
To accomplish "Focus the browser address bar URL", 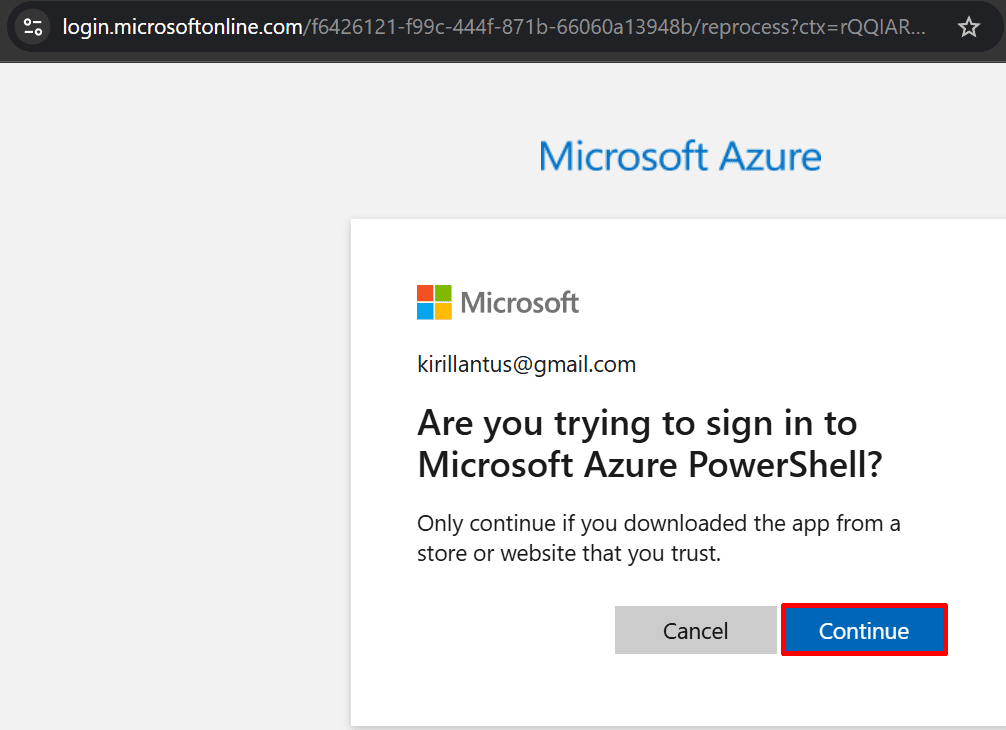I will pos(494,27).
